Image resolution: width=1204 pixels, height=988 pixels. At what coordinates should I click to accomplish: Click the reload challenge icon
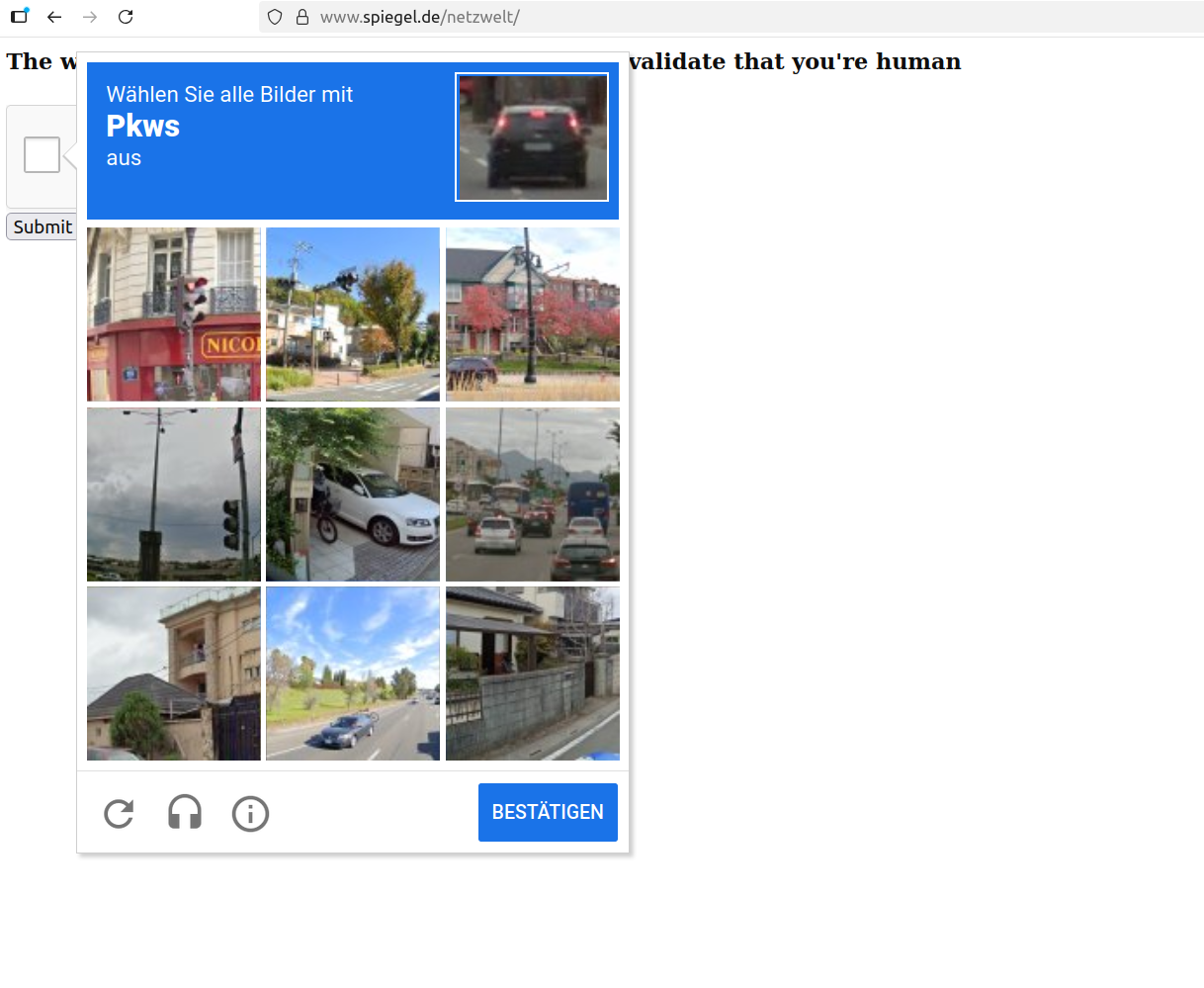point(119,814)
